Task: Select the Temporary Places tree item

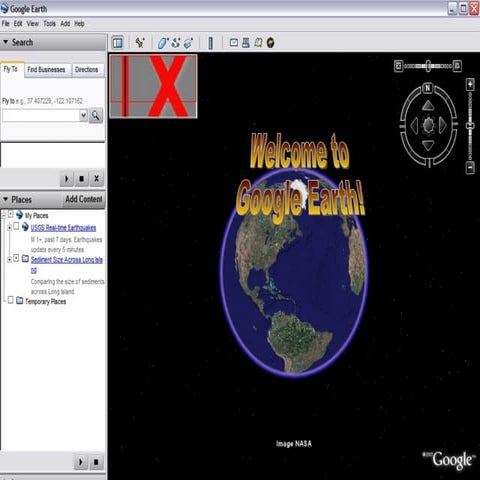Action: [x=46, y=302]
